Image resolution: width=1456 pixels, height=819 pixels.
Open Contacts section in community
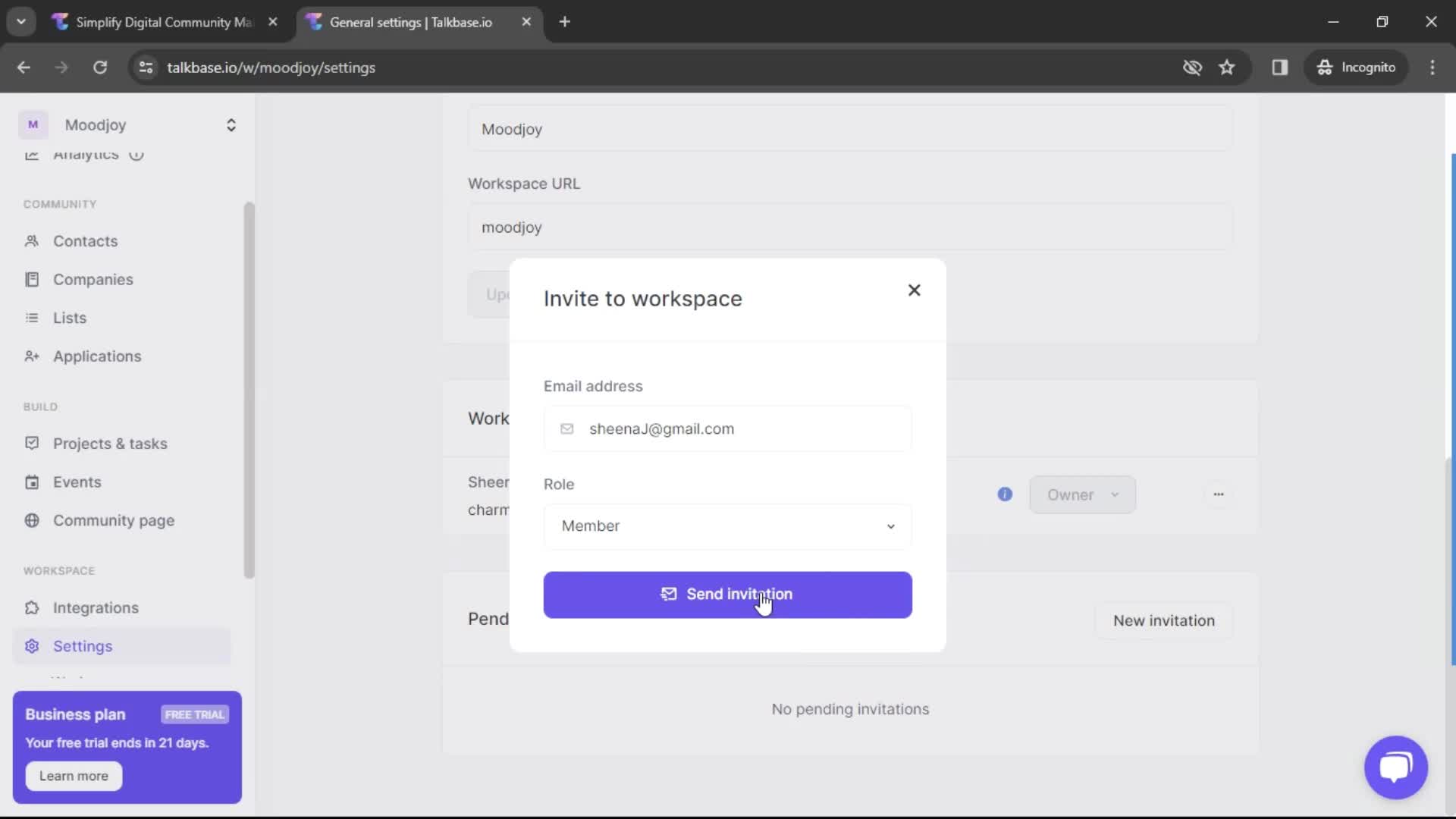coord(85,240)
